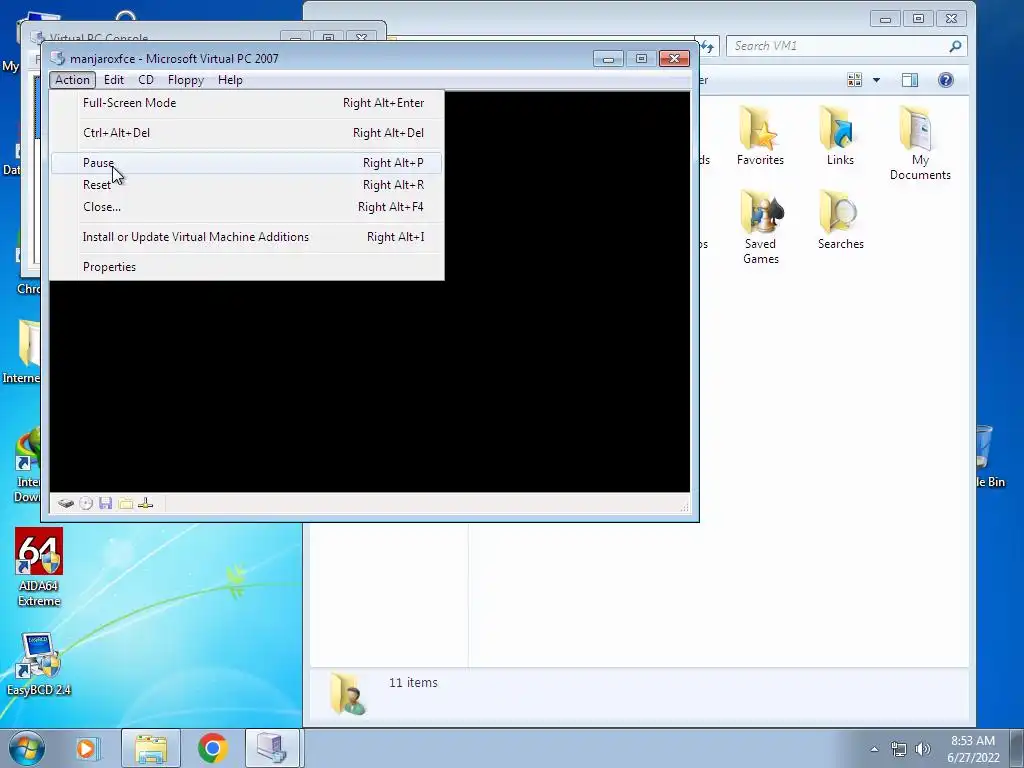Open Windows Explorer from the taskbar
This screenshot has width=1024, height=768.
click(x=151, y=748)
